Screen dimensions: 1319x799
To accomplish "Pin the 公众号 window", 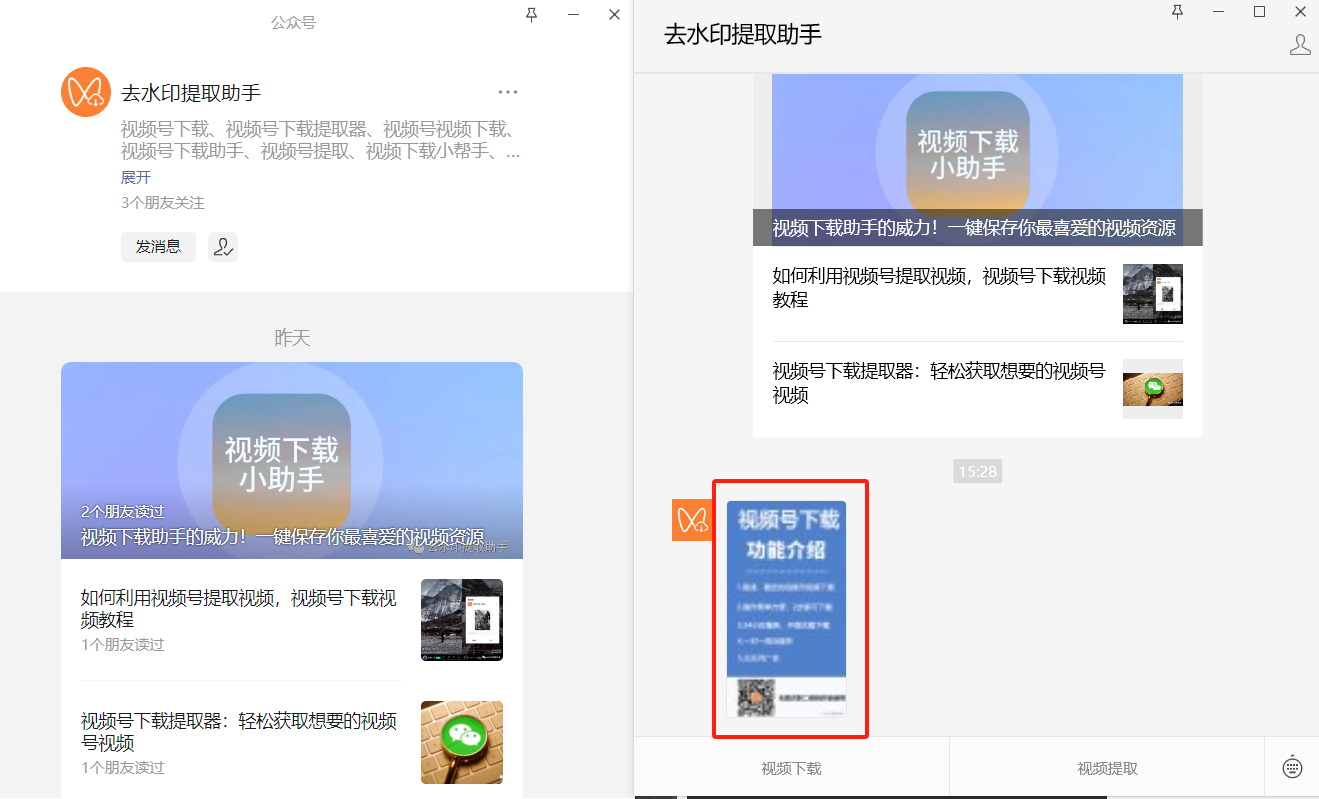I will pos(531,14).
